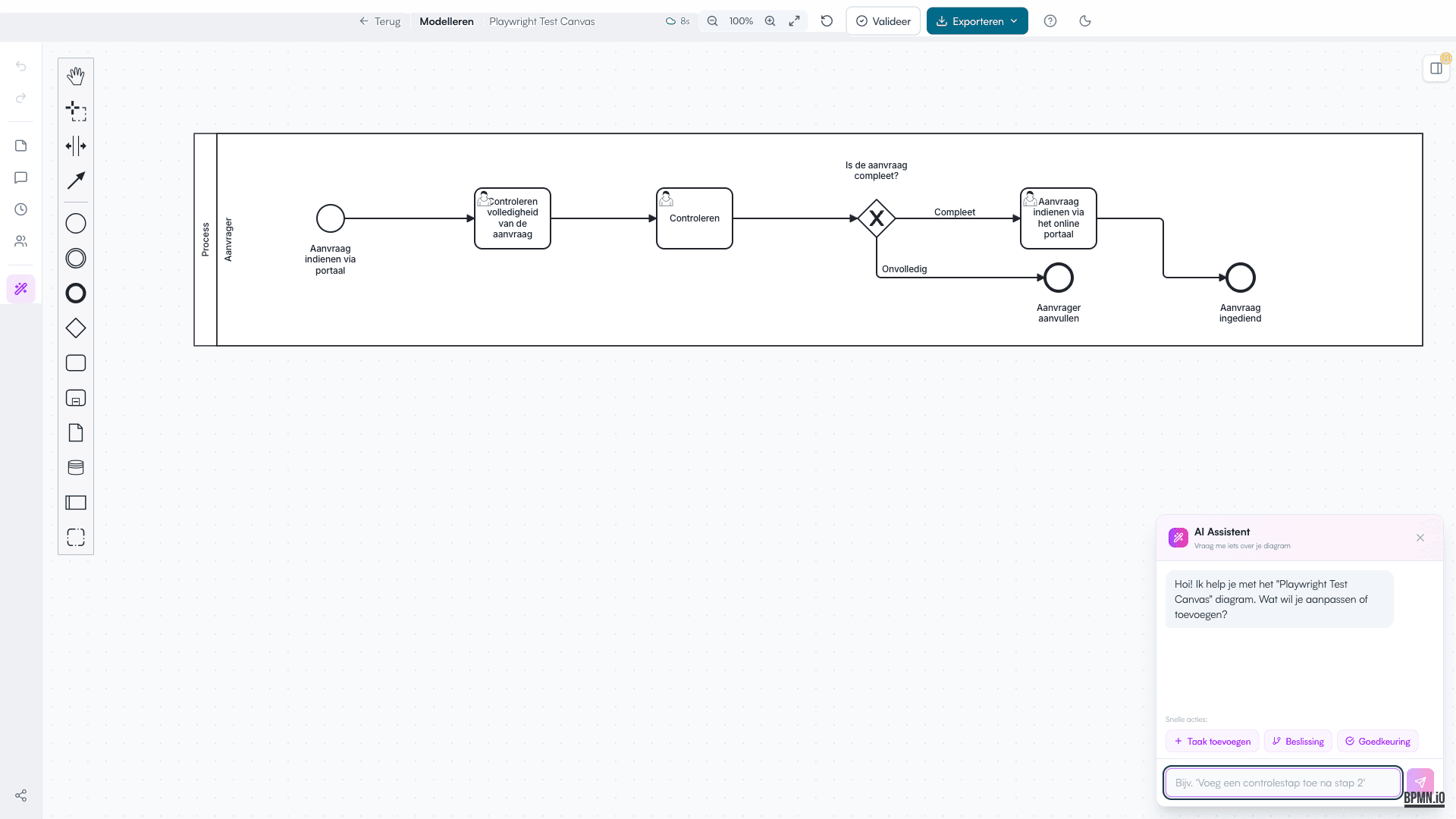Click the Taak toevoegen quick action
1456x819 pixels.
point(1212,741)
